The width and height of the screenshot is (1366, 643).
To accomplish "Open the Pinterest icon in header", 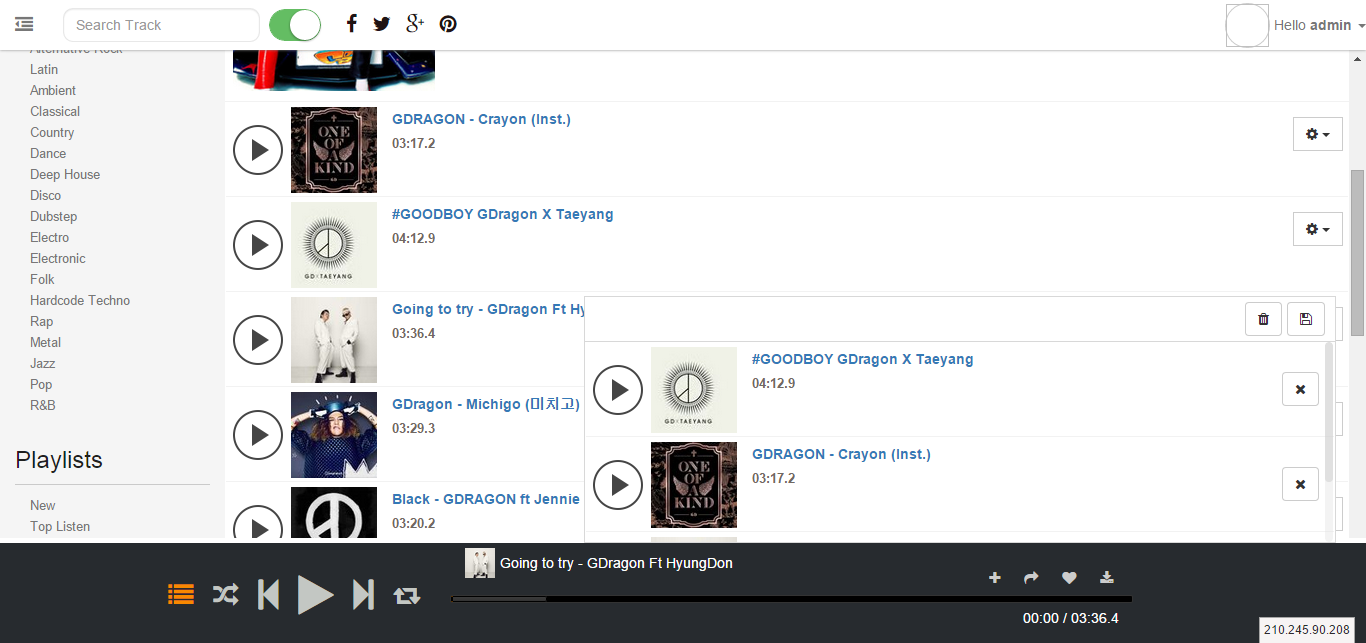I will [x=448, y=24].
